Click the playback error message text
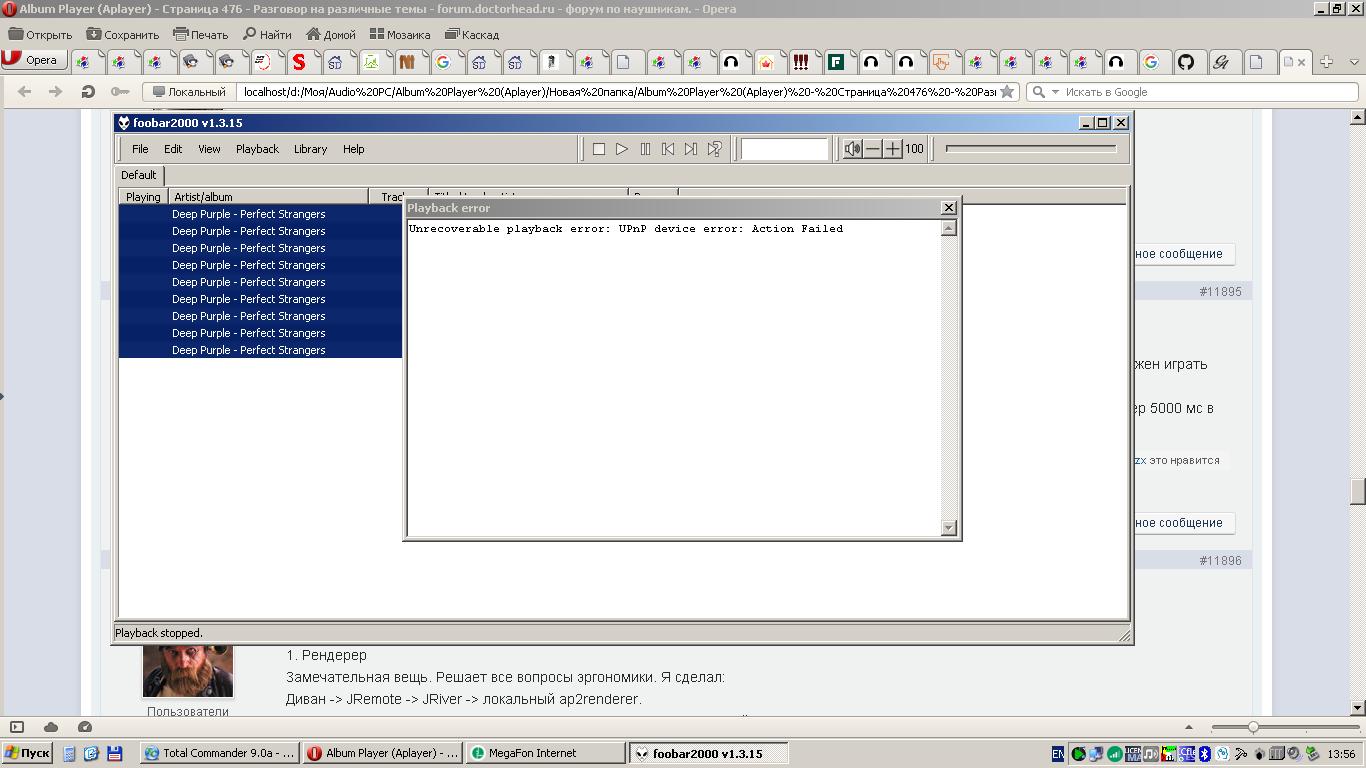The height and width of the screenshot is (768, 1366). [626, 229]
